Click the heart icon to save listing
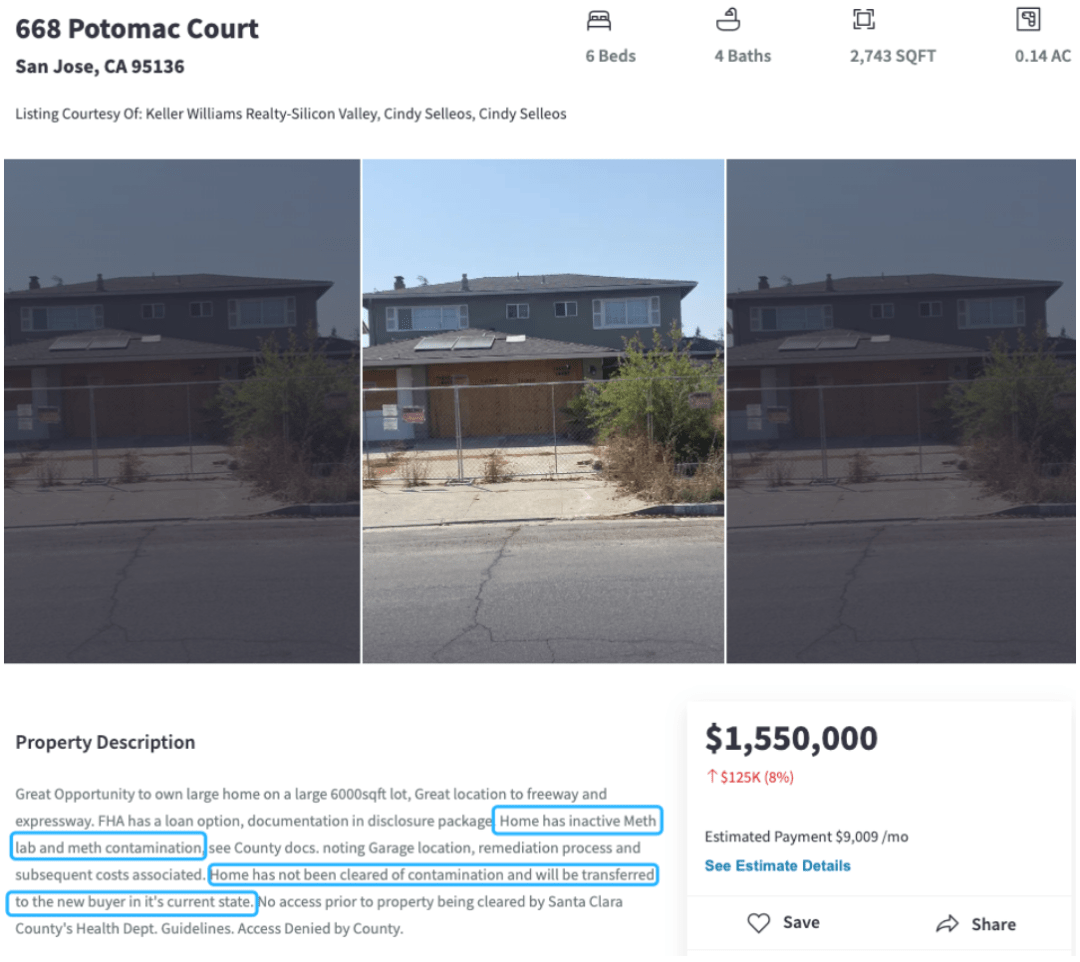This screenshot has width=1080, height=962. coord(759,923)
